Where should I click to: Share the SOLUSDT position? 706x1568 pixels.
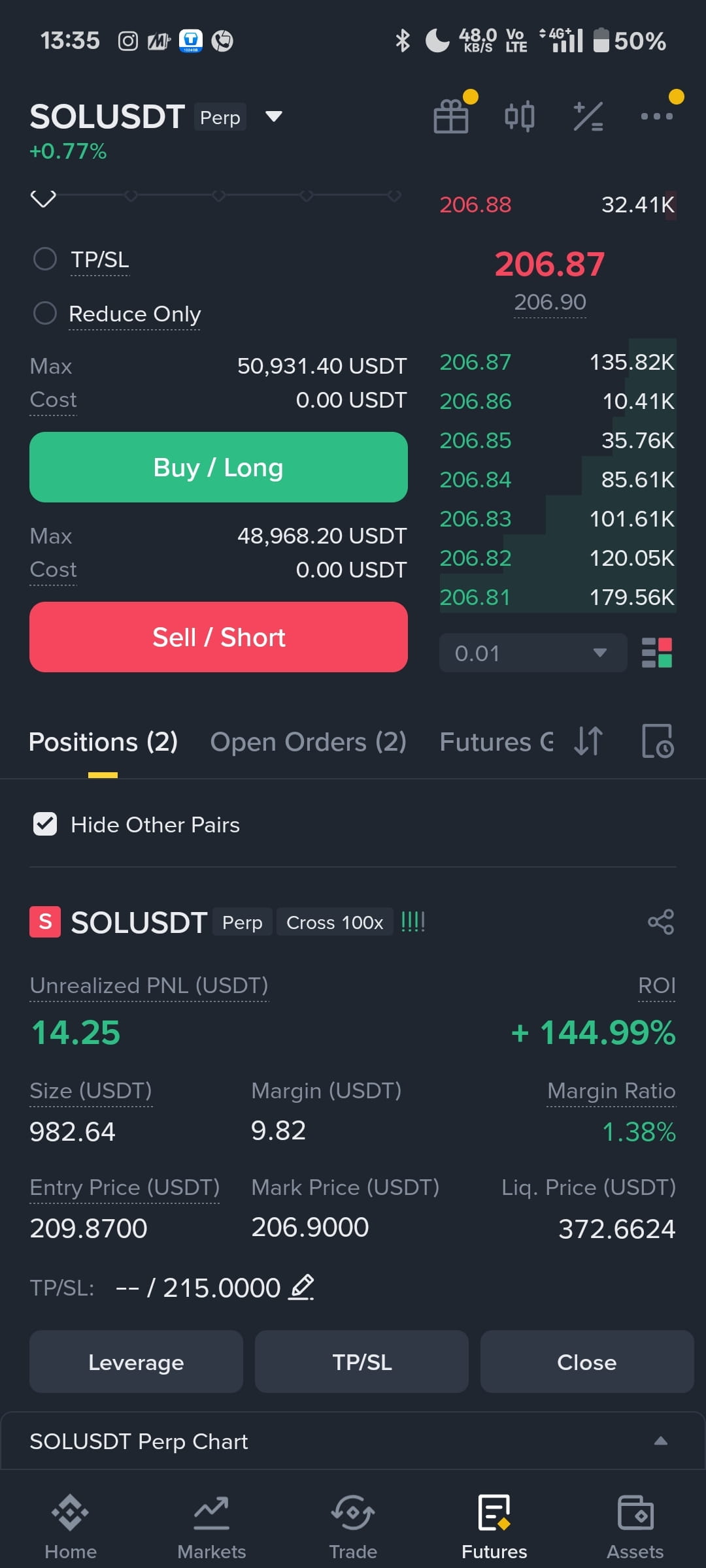(661, 922)
